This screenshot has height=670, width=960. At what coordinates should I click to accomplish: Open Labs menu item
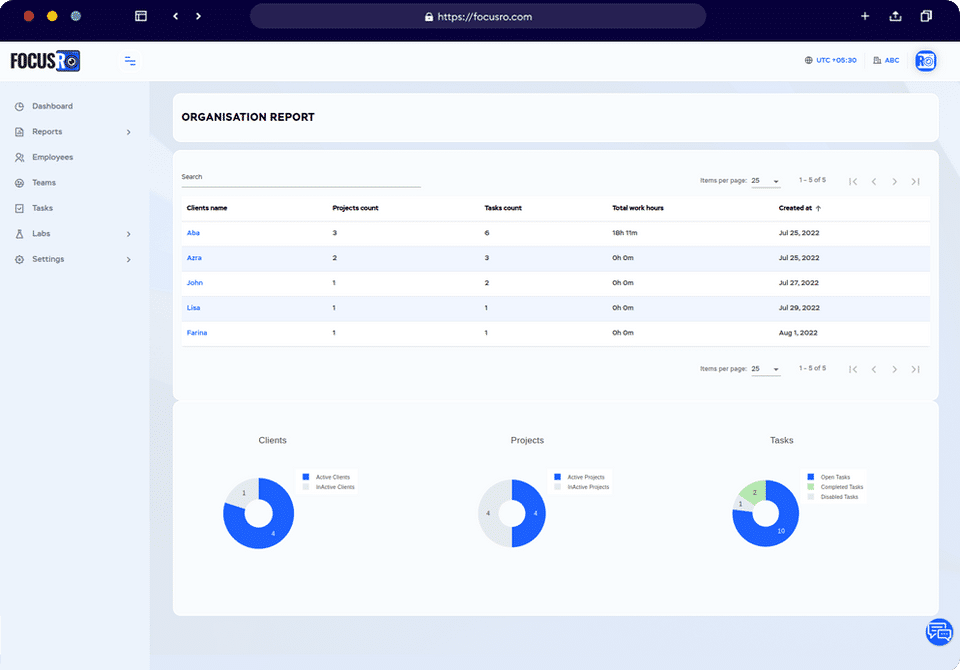click(41, 233)
